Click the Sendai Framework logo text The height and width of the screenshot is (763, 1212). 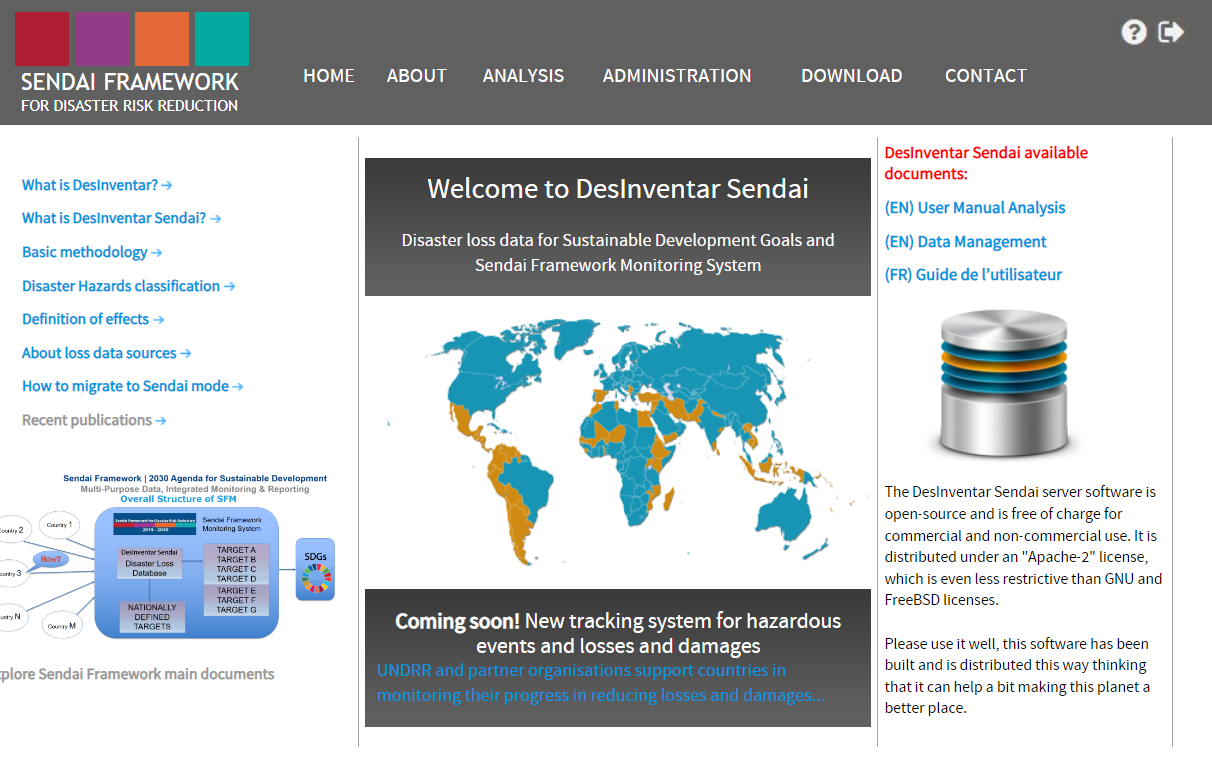click(130, 91)
